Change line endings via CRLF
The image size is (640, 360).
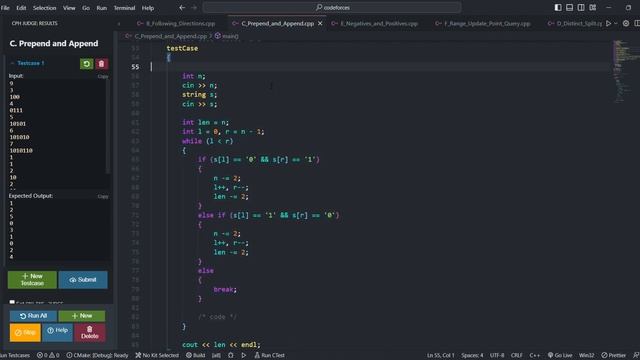(x=517, y=355)
